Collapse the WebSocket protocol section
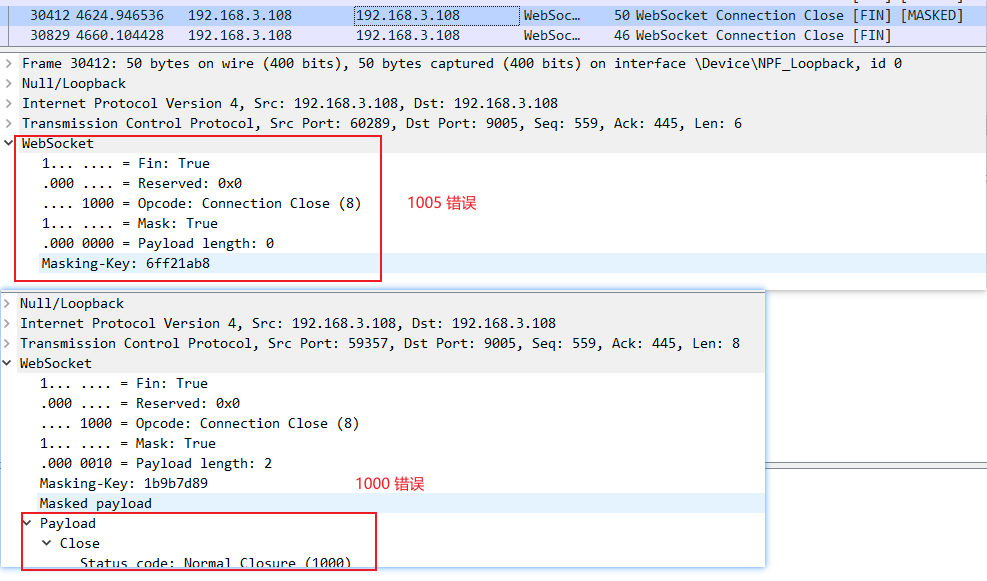 point(8,143)
